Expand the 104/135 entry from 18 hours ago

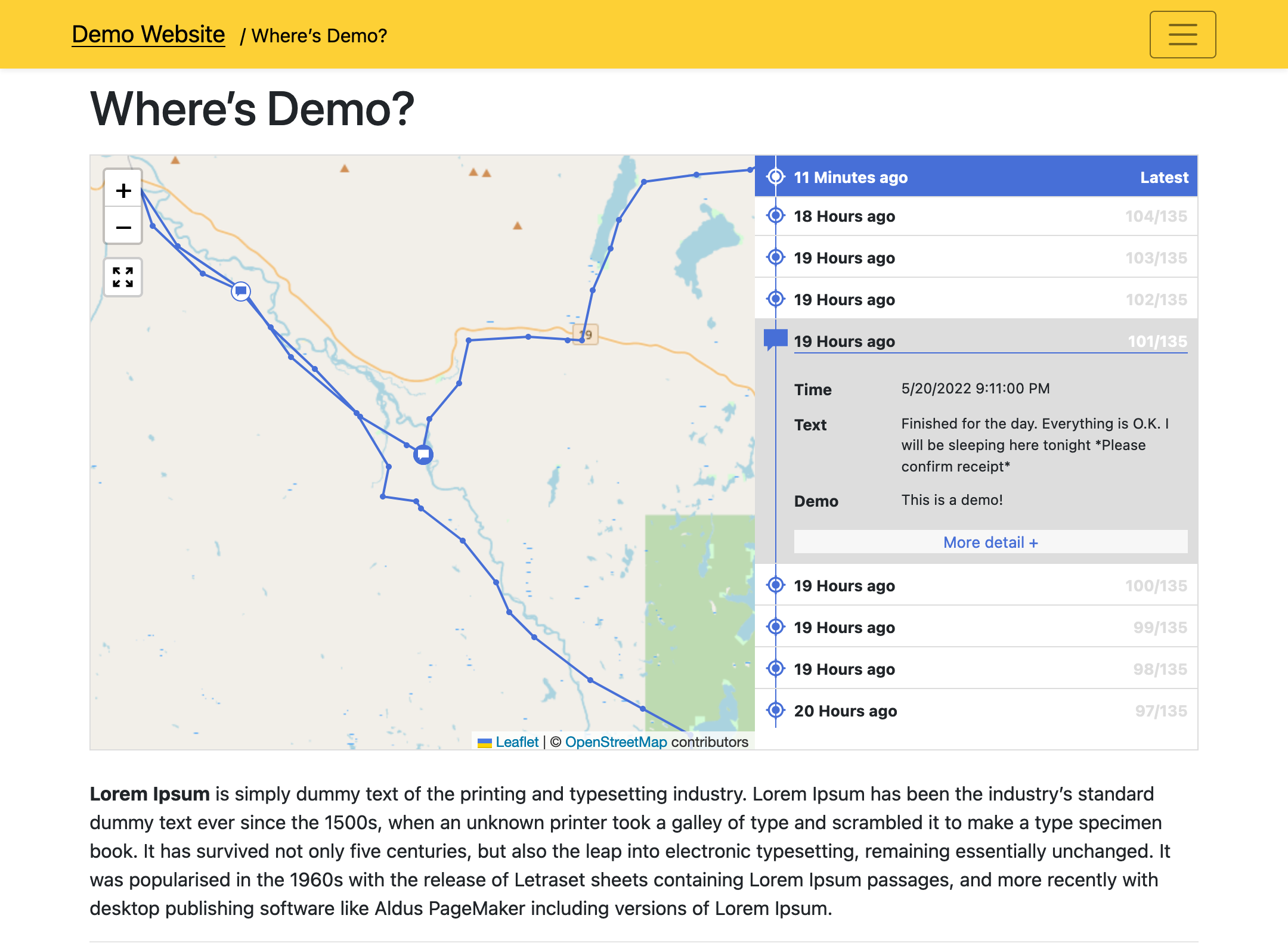pos(990,216)
